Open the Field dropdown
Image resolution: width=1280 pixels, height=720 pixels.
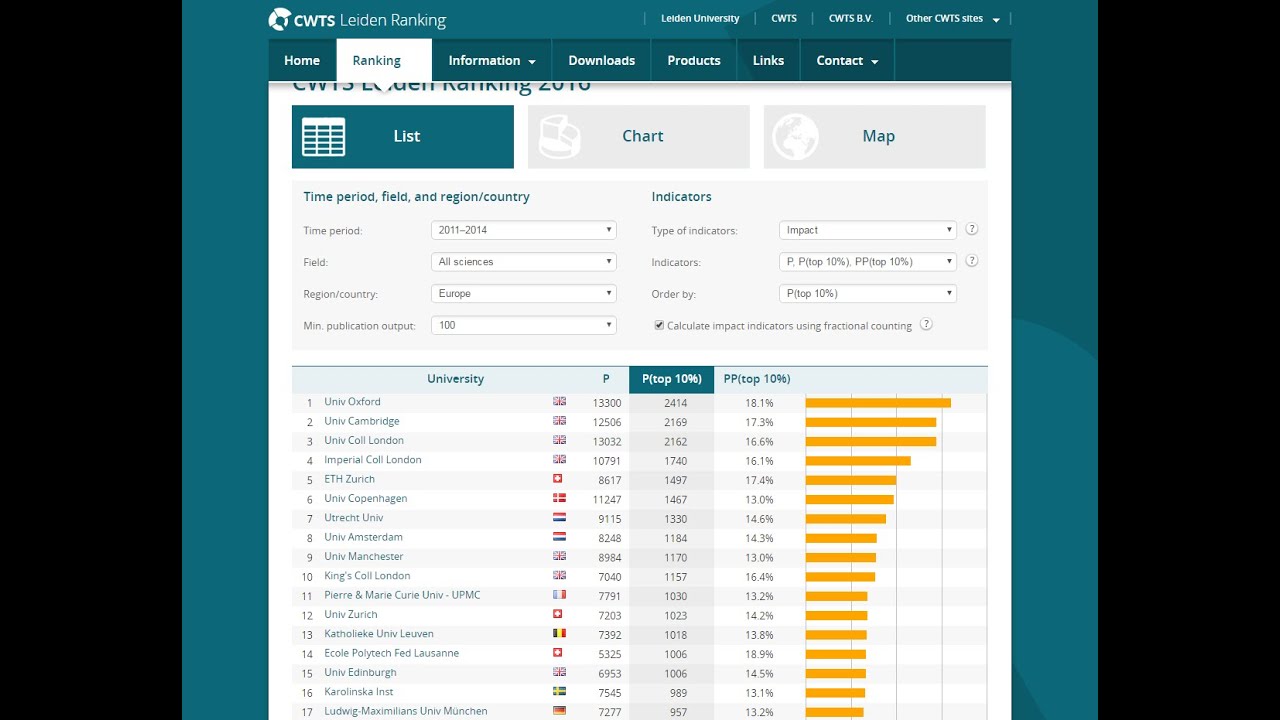pyautogui.click(x=524, y=262)
